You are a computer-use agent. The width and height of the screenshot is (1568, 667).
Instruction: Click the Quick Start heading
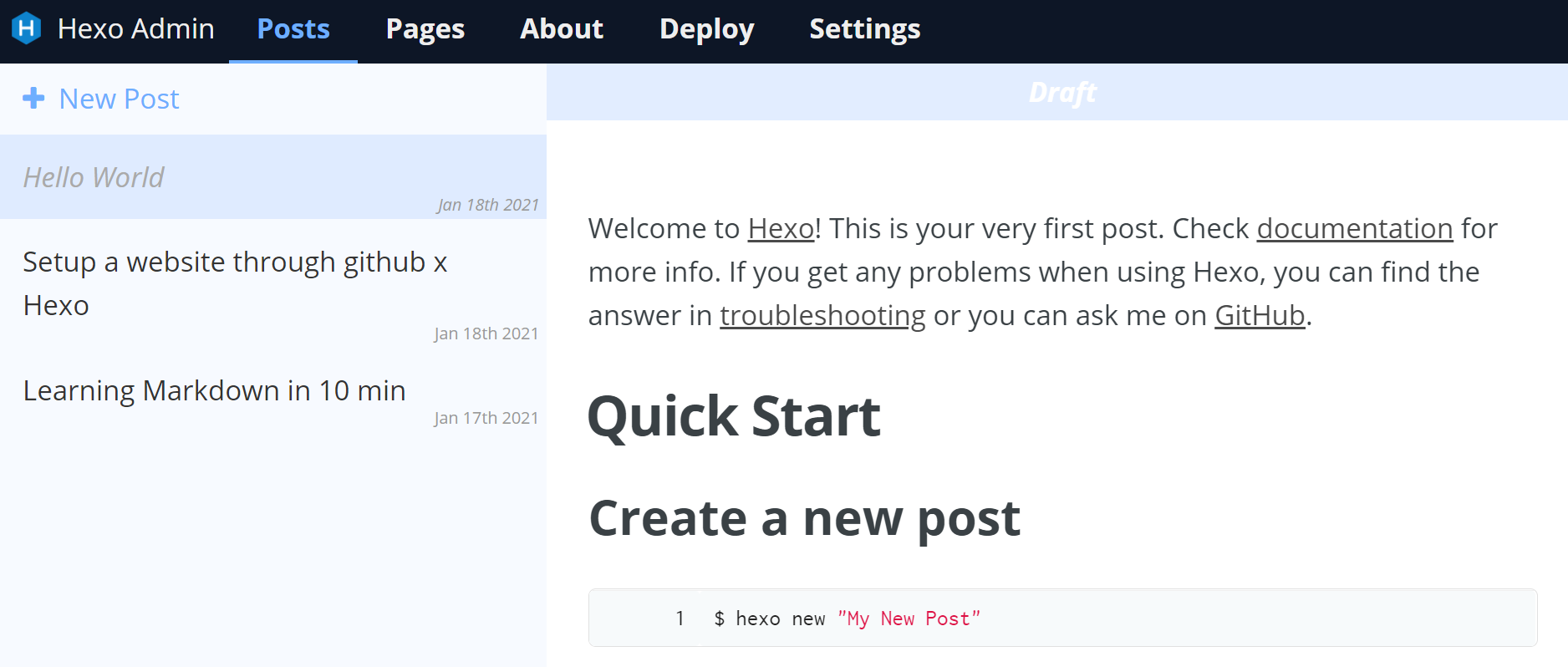(x=734, y=416)
